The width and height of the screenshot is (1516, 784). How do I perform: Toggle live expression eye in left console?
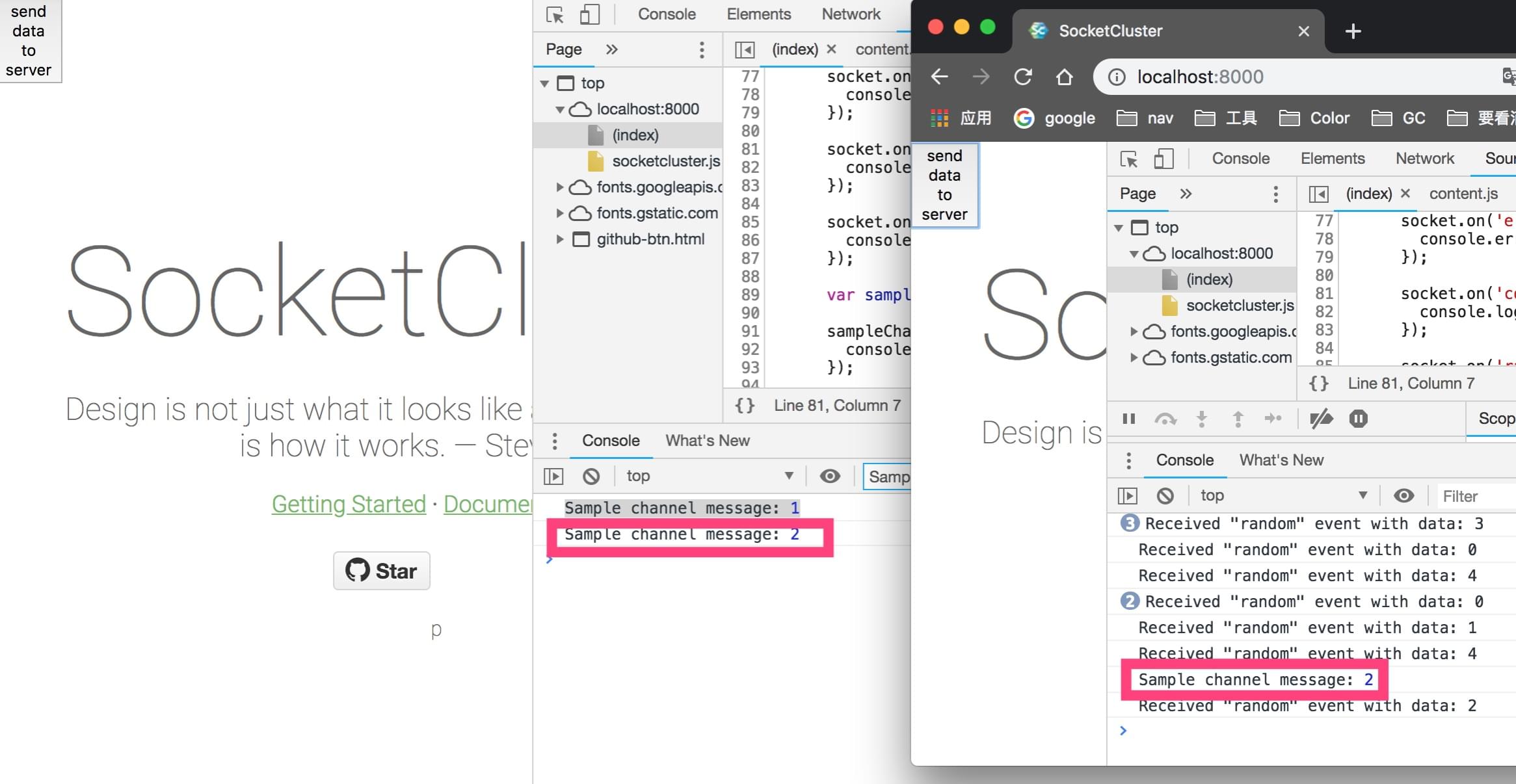click(x=830, y=477)
